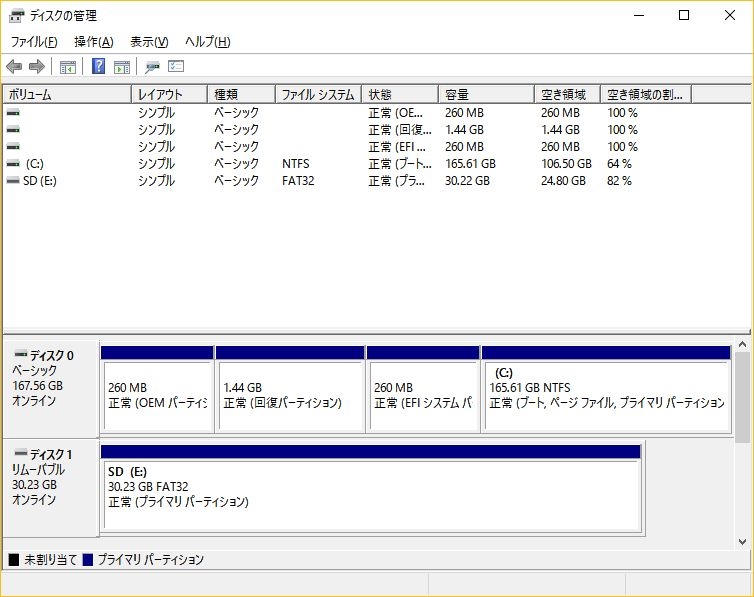Screen dimensions: 754x597
Task: Click the disk pane scroll down arrow
Action: click(x=742, y=542)
